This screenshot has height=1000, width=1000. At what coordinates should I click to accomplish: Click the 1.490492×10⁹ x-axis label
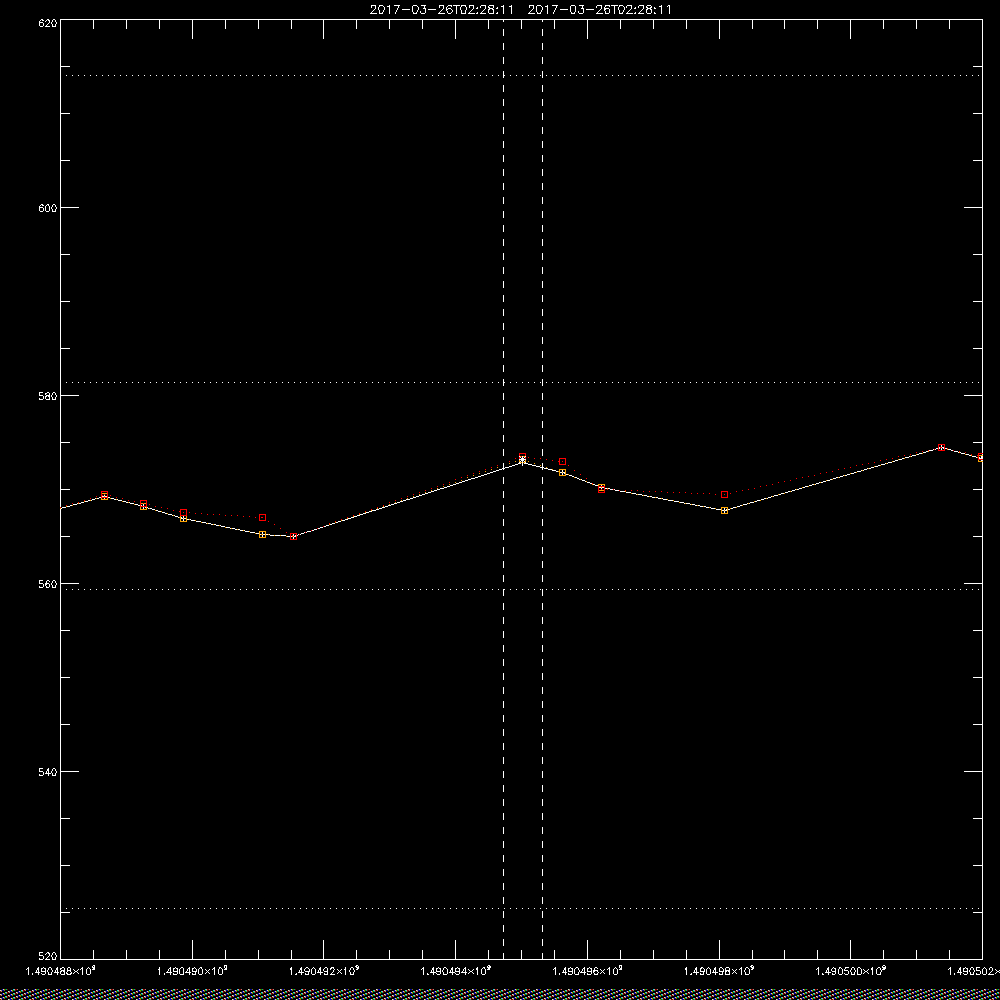tap(324, 971)
